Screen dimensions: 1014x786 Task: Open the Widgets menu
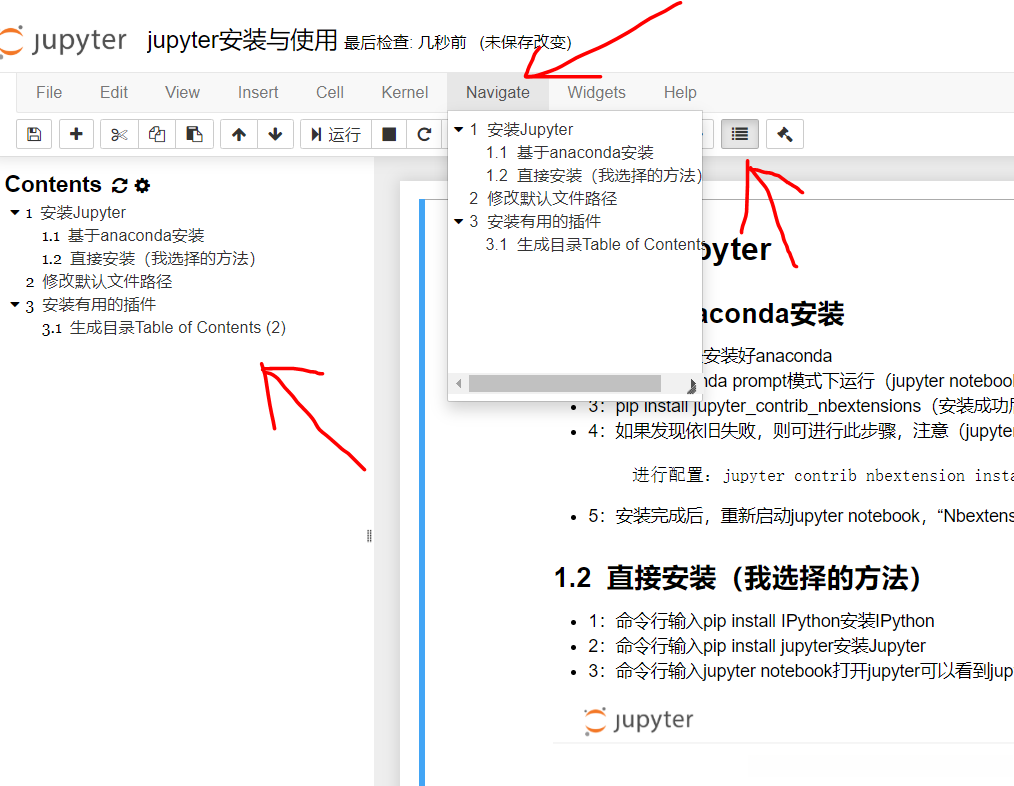[596, 93]
